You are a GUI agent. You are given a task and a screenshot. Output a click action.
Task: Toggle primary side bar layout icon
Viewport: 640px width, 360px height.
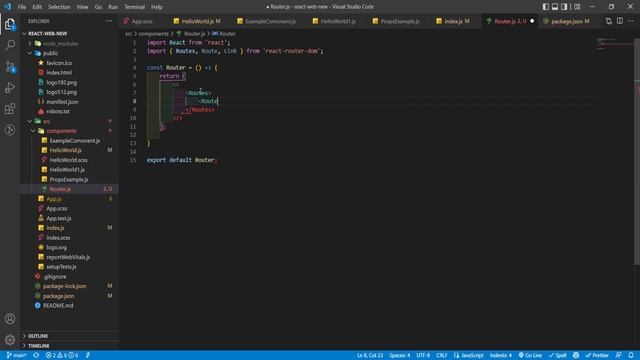pyautogui.click(x=546, y=7)
